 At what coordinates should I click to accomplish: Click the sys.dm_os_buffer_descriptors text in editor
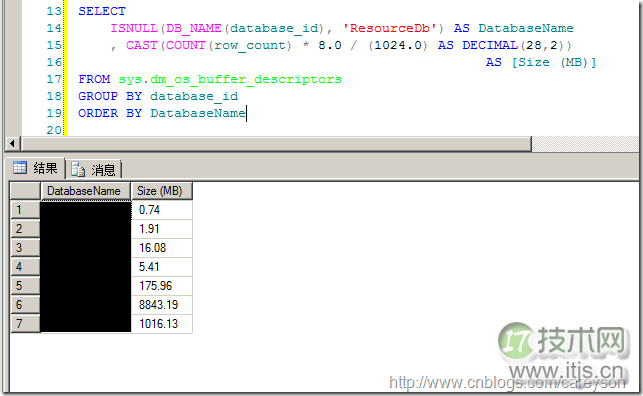(230, 79)
